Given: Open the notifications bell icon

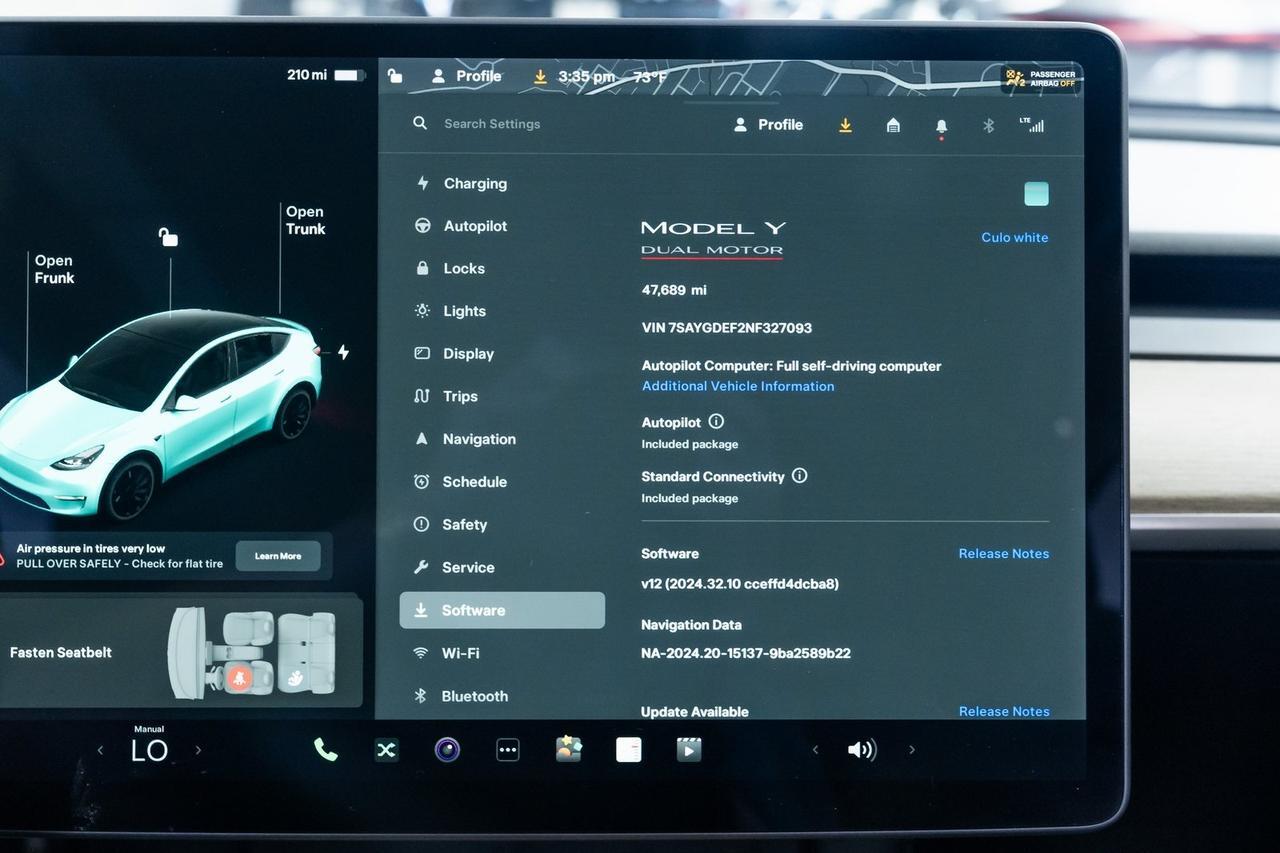Looking at the screenshot, I should click(x=941, y=127).
